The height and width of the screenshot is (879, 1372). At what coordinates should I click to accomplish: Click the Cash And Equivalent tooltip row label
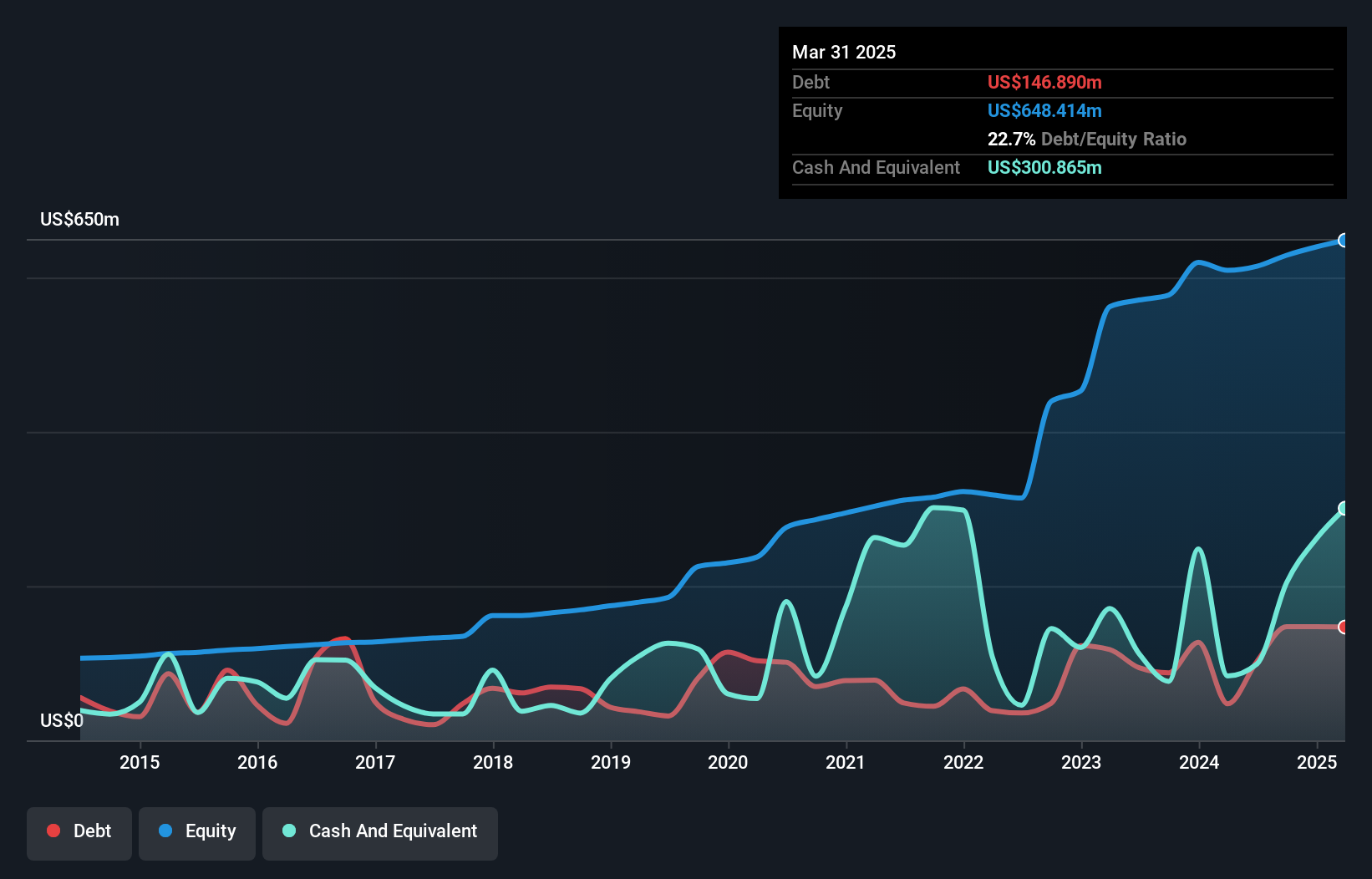point(876,167)
